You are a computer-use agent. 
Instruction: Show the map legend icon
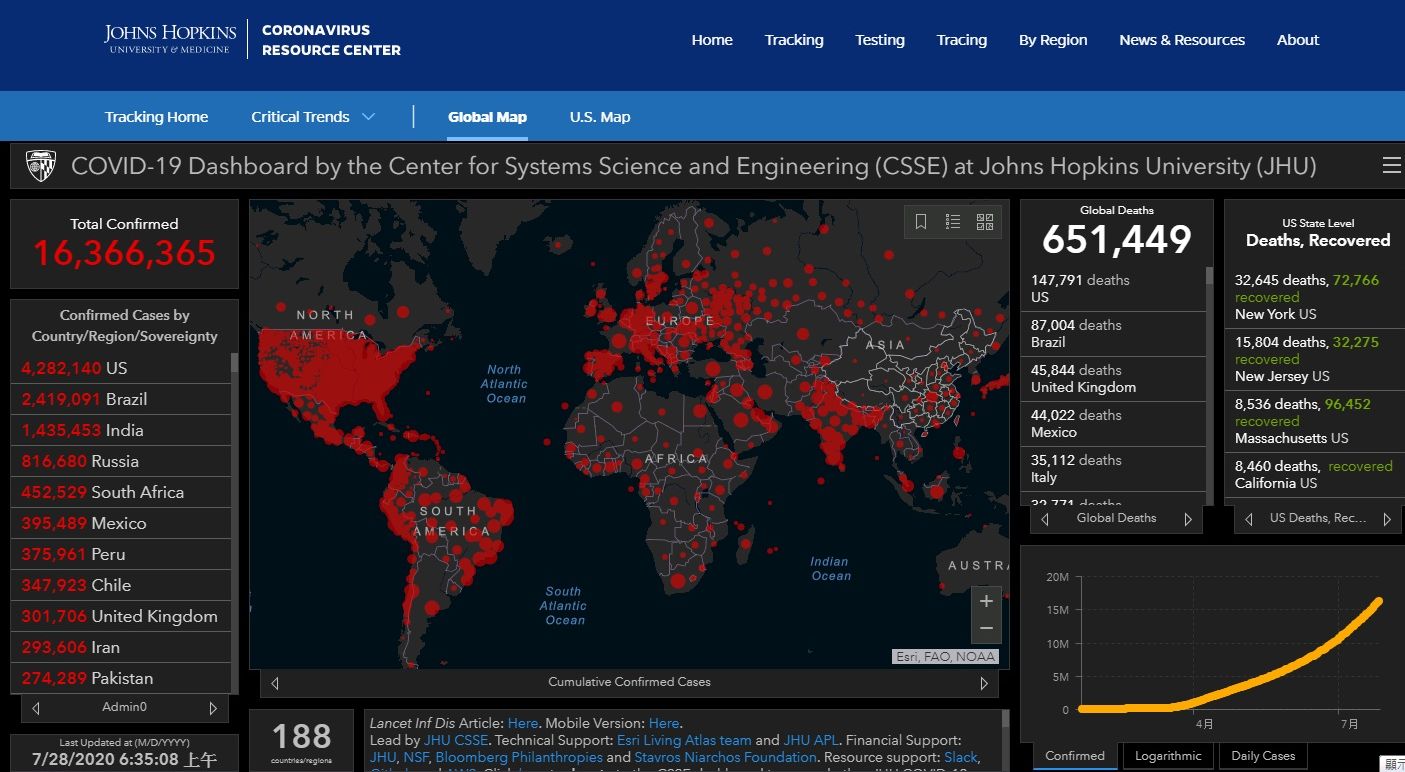(953, 222)
